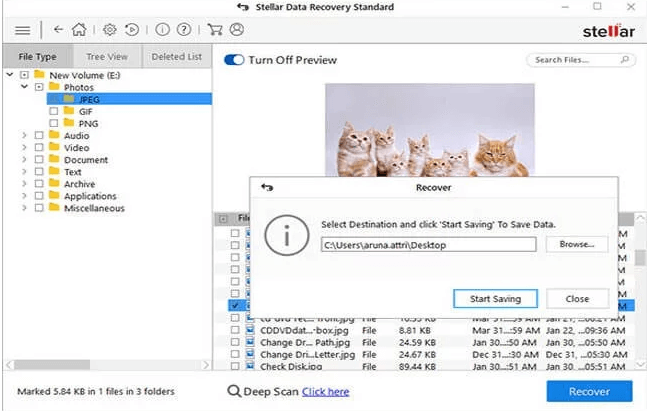Screen dimensions: 649x411
Task: Click the resume recovery icon
Action: (132, 30)
